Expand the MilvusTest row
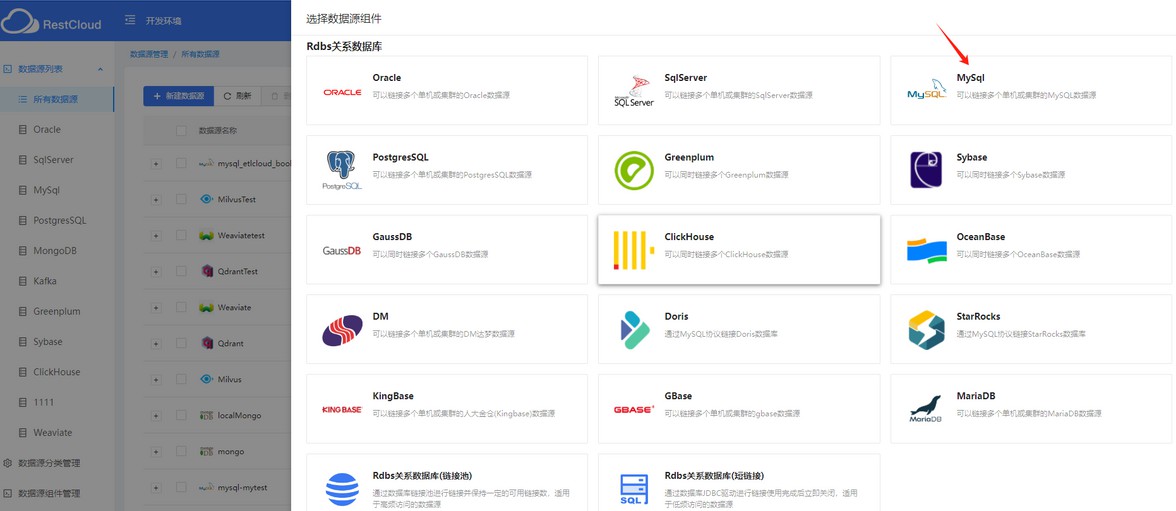The image size is (1176, 511). [156, 200]
